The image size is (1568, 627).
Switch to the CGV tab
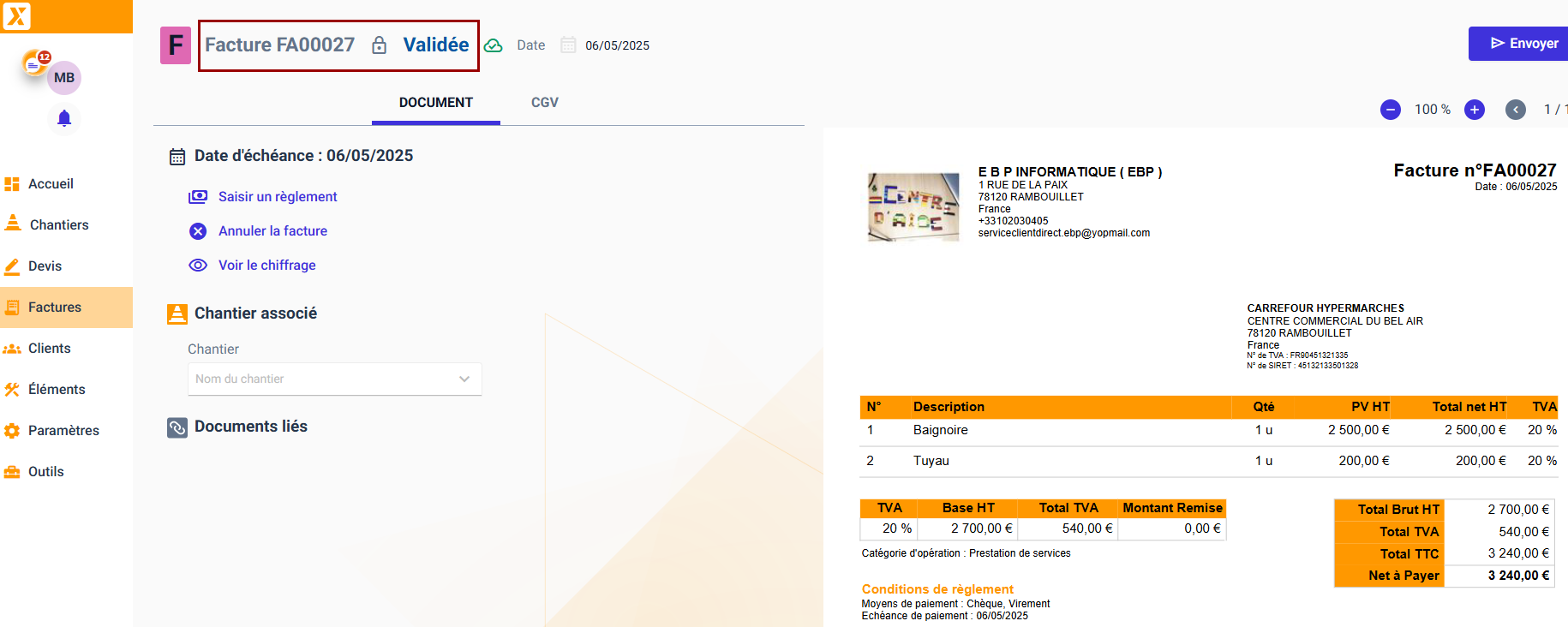click(x=545, y=103)
